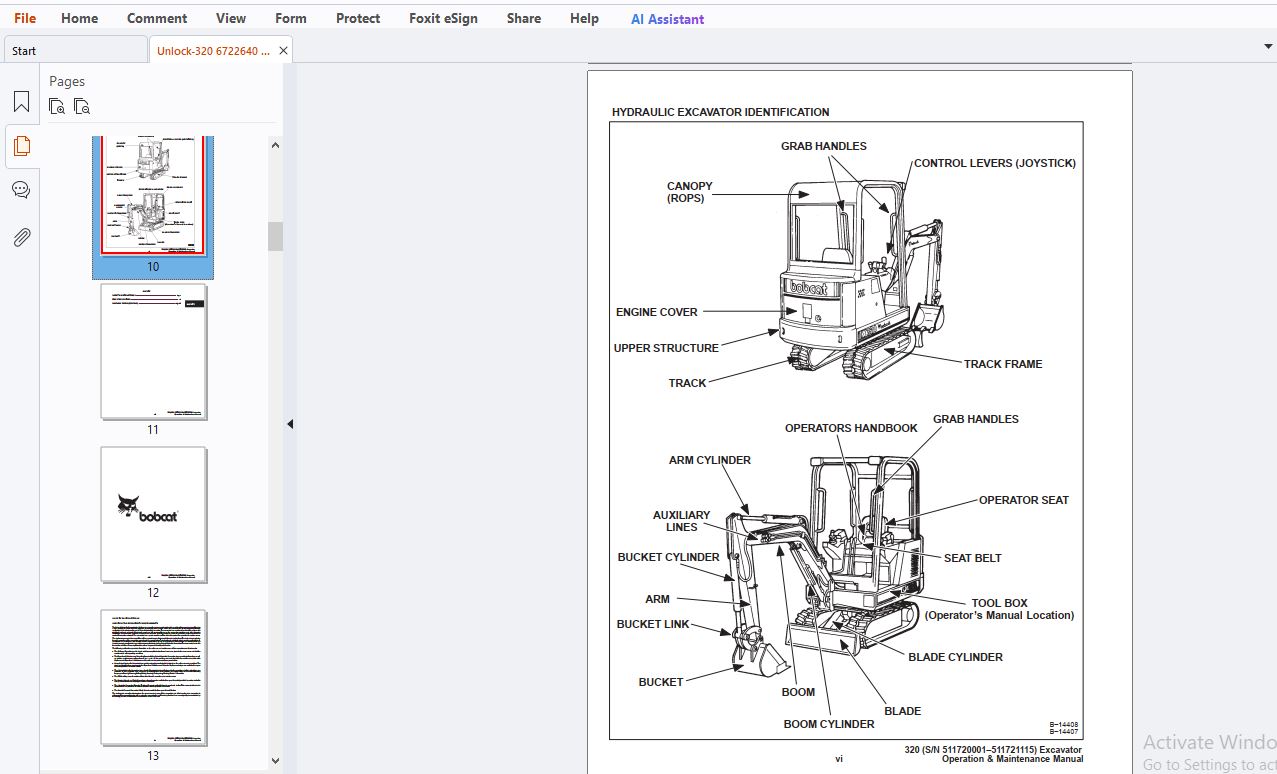Open the Protect ribbon tab
1277x774 pixels.
(x=358, y=18)
